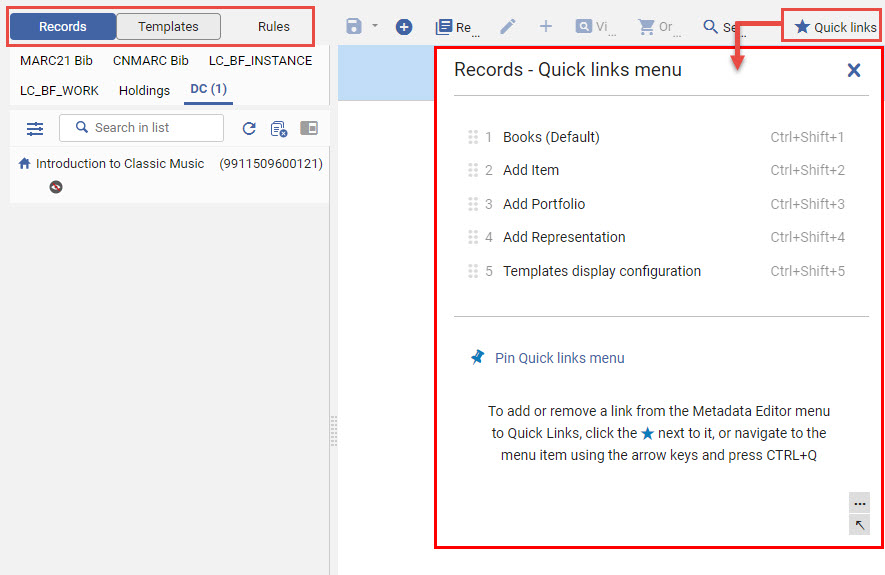885x575 pixels.
Task: Click the pencil editing actions icon
Action: tap(507, 27)
